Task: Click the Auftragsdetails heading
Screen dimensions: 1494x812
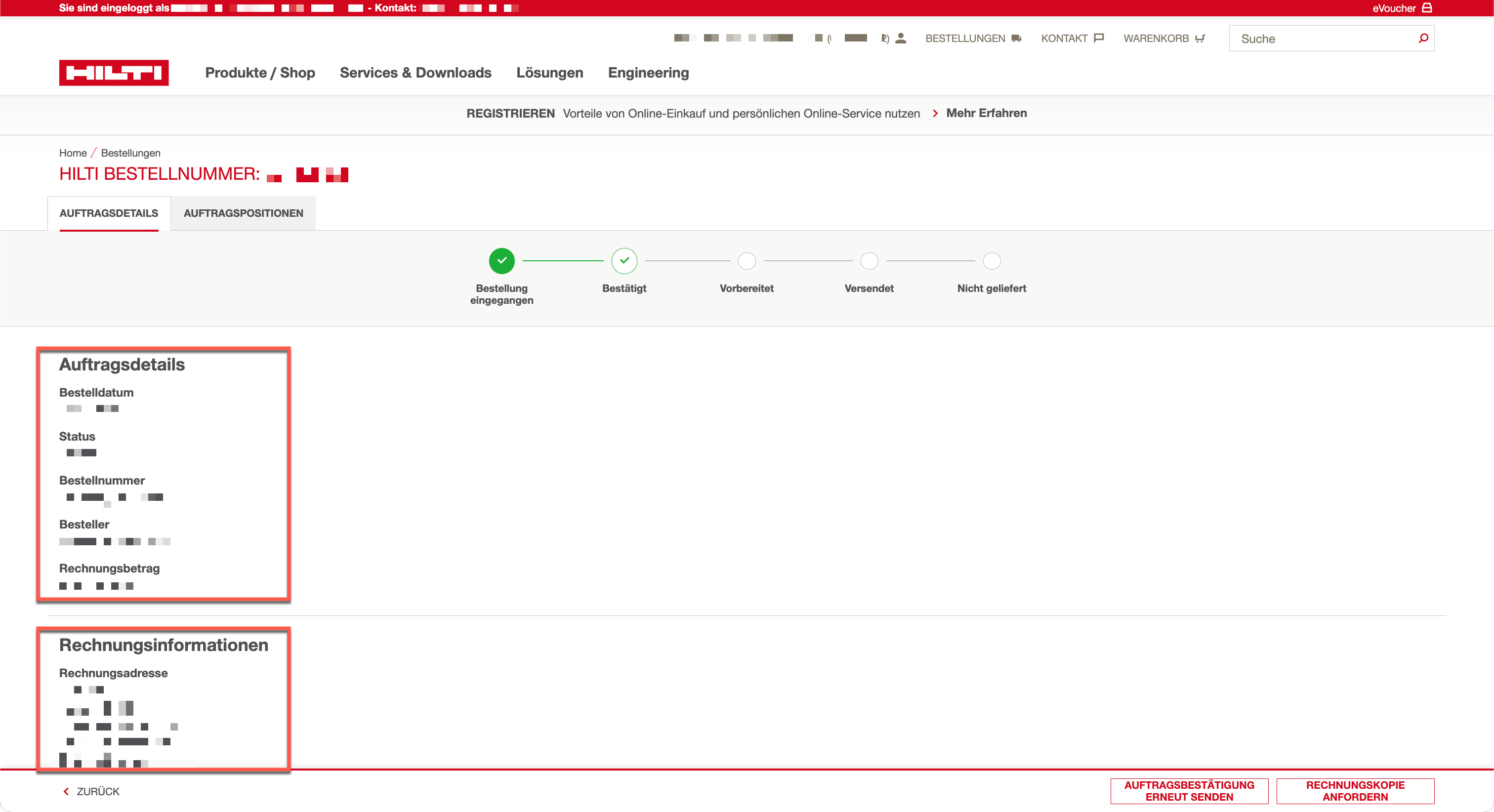Action: pos(122,364)
